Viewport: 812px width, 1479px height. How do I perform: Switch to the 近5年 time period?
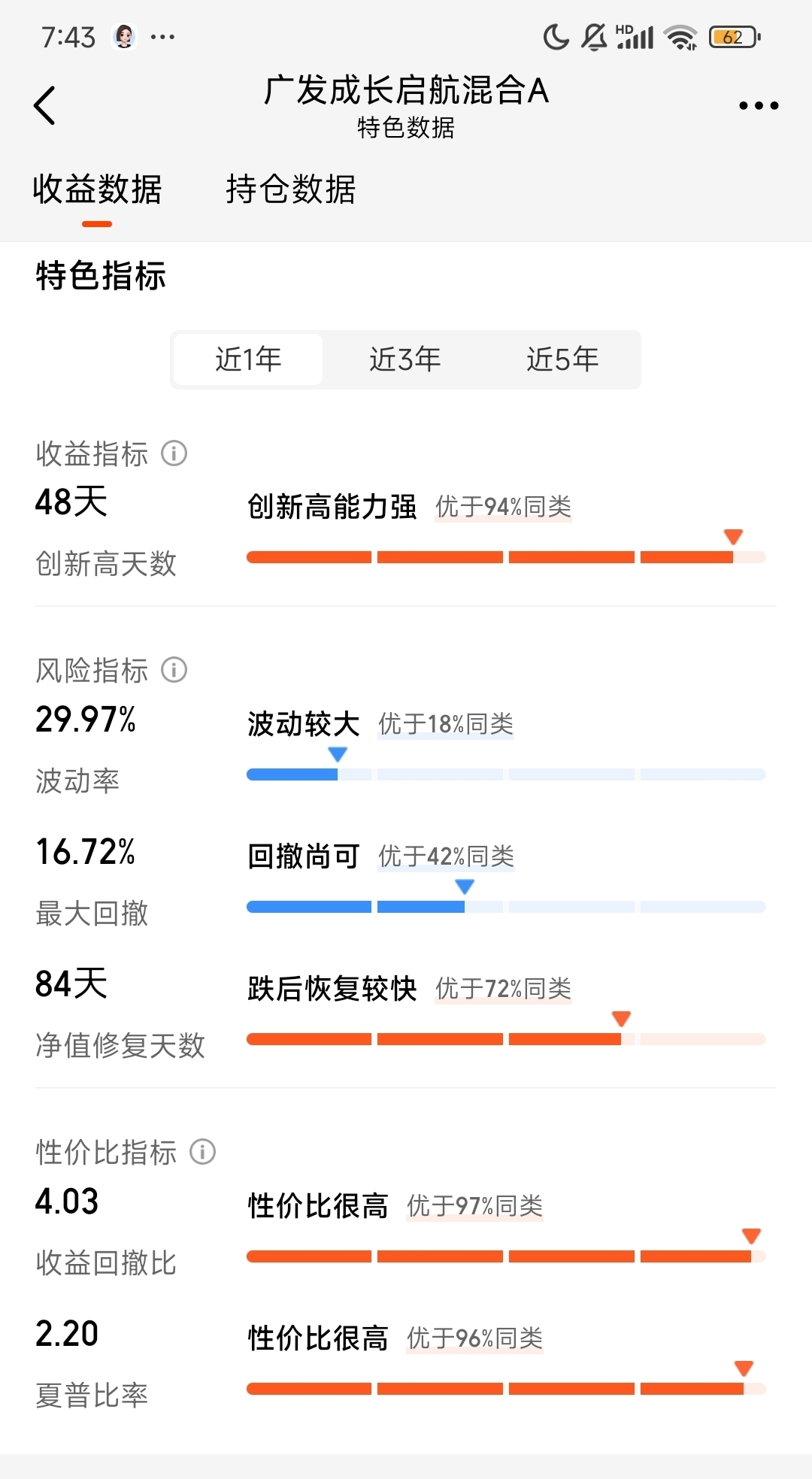tap(562, 359)
